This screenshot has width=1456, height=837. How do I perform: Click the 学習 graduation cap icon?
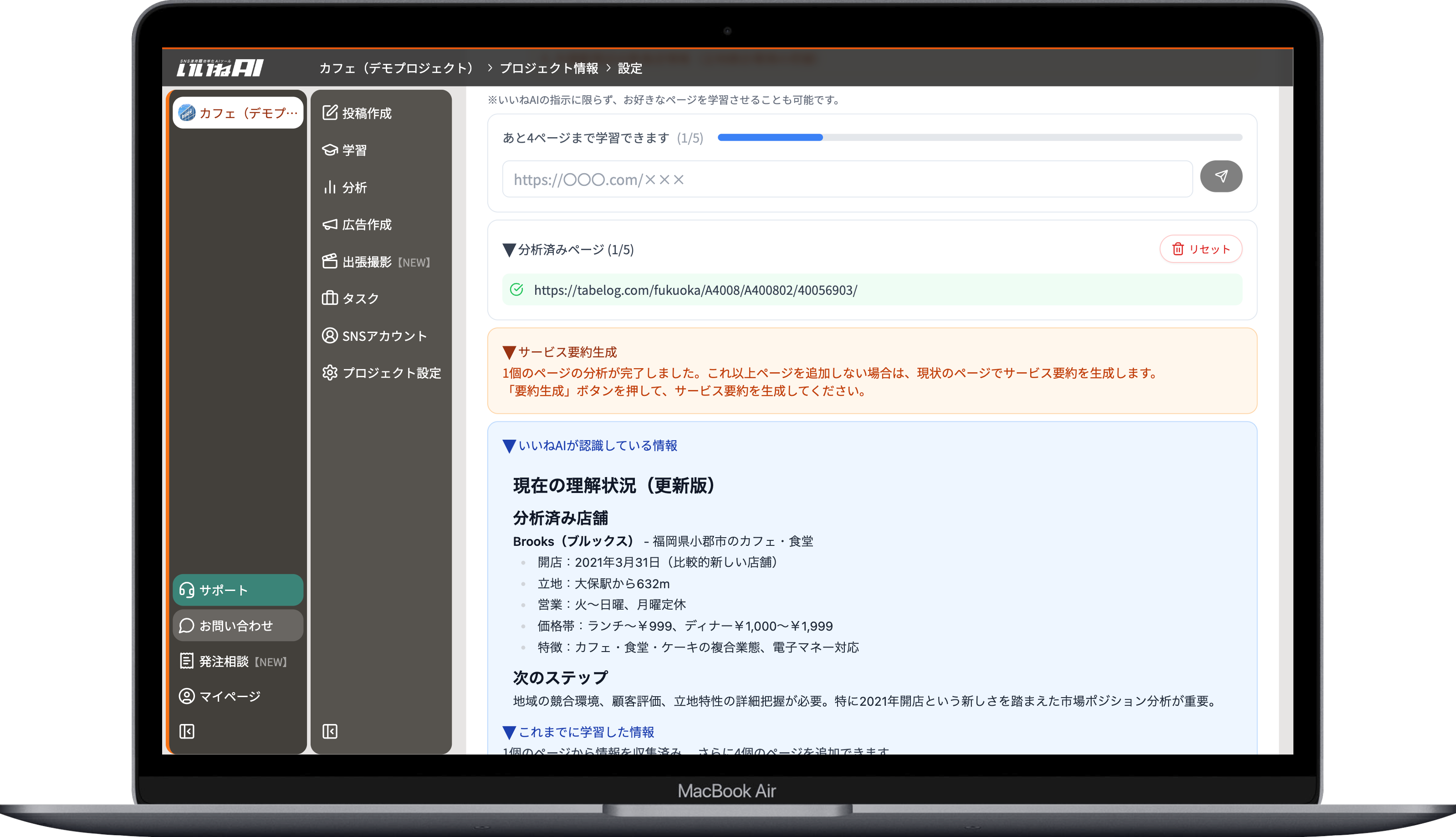click(330, 149)
